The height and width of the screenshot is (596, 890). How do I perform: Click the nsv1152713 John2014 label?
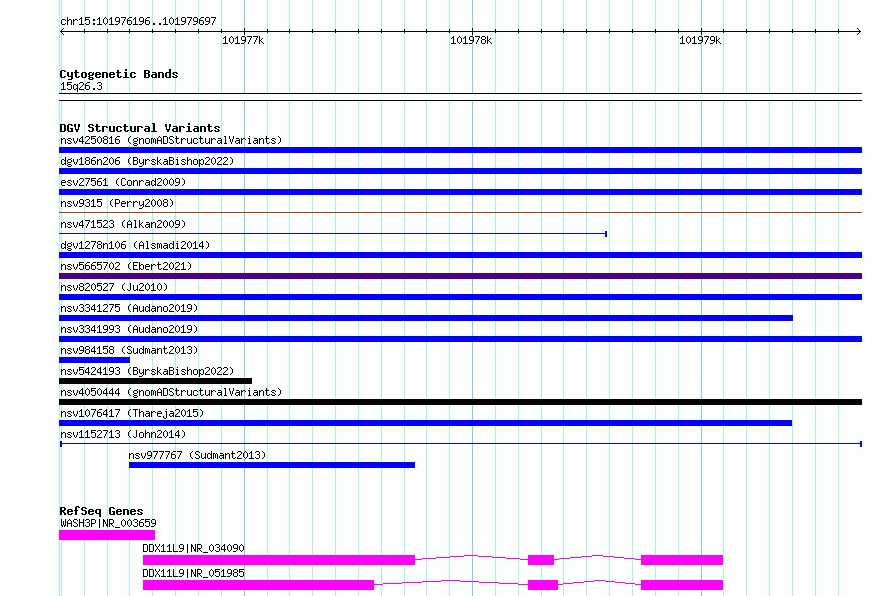pos(123,434)
